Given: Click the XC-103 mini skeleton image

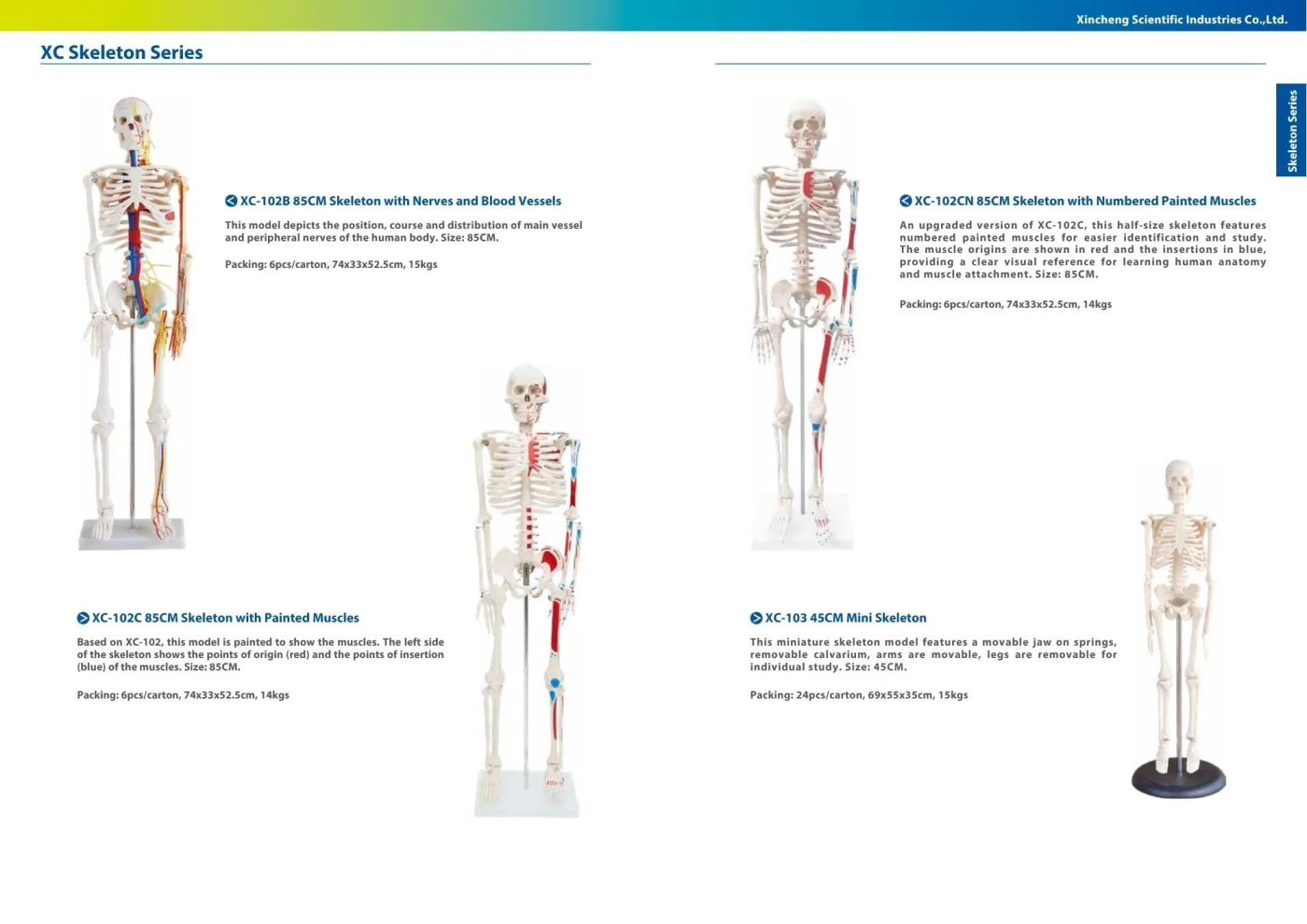Looking at the screenshot, I should 1179,628.
